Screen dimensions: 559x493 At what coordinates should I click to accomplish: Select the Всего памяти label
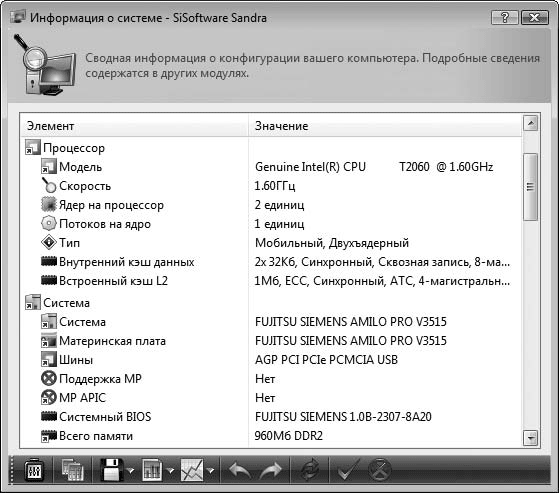point(96,436)
